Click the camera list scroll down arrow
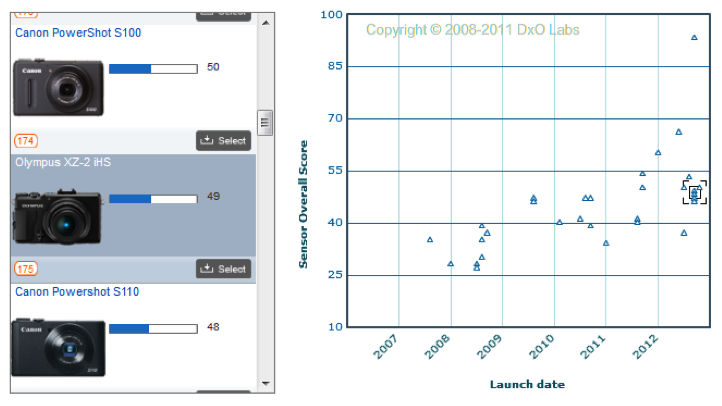The image size is (722, 406). (x=266, y=383)
